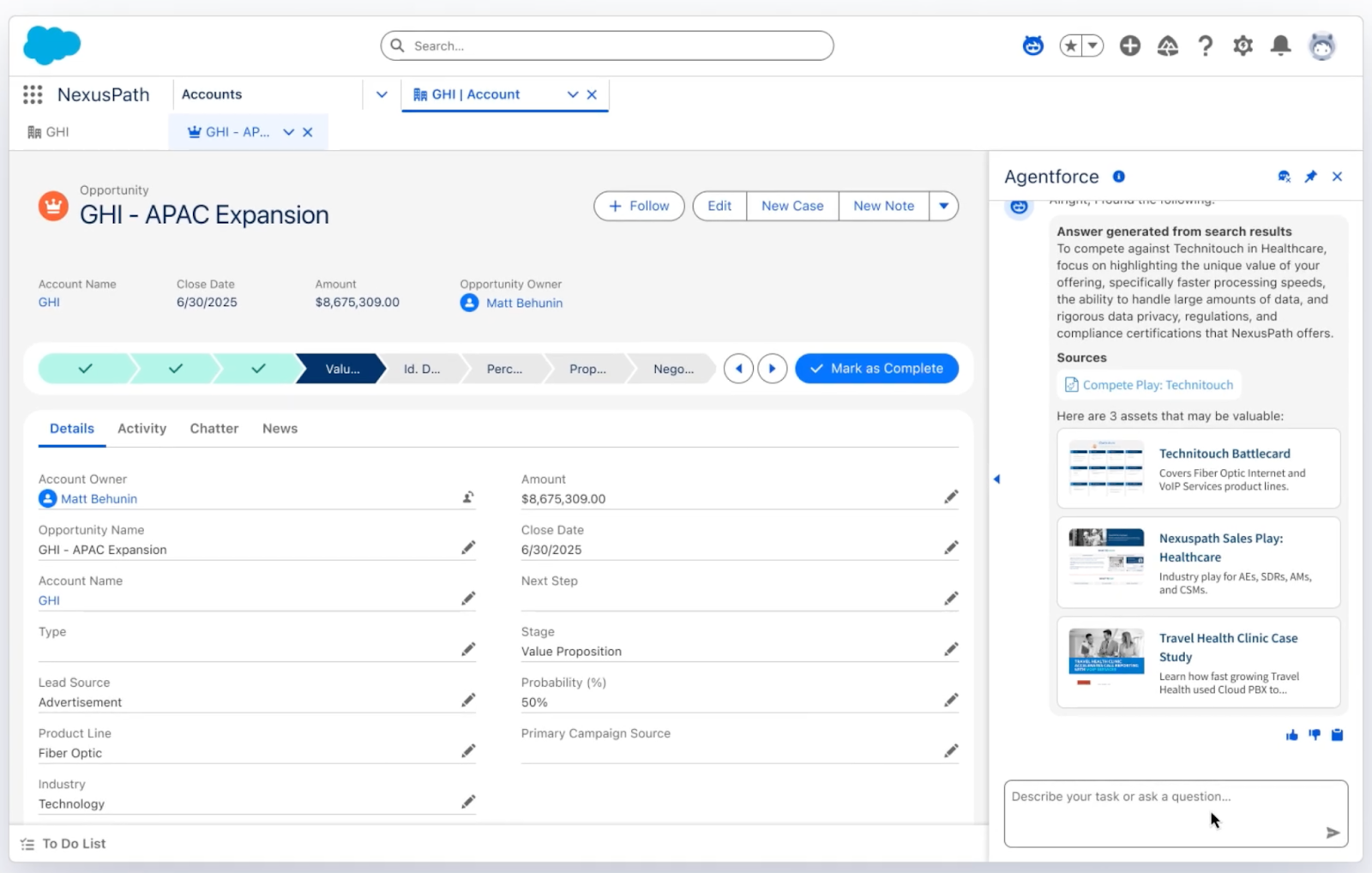This screenshot has width=1372, height=873.
Task: Open more actions dropdown next to New Note
Action: click(x=943, y=206)
